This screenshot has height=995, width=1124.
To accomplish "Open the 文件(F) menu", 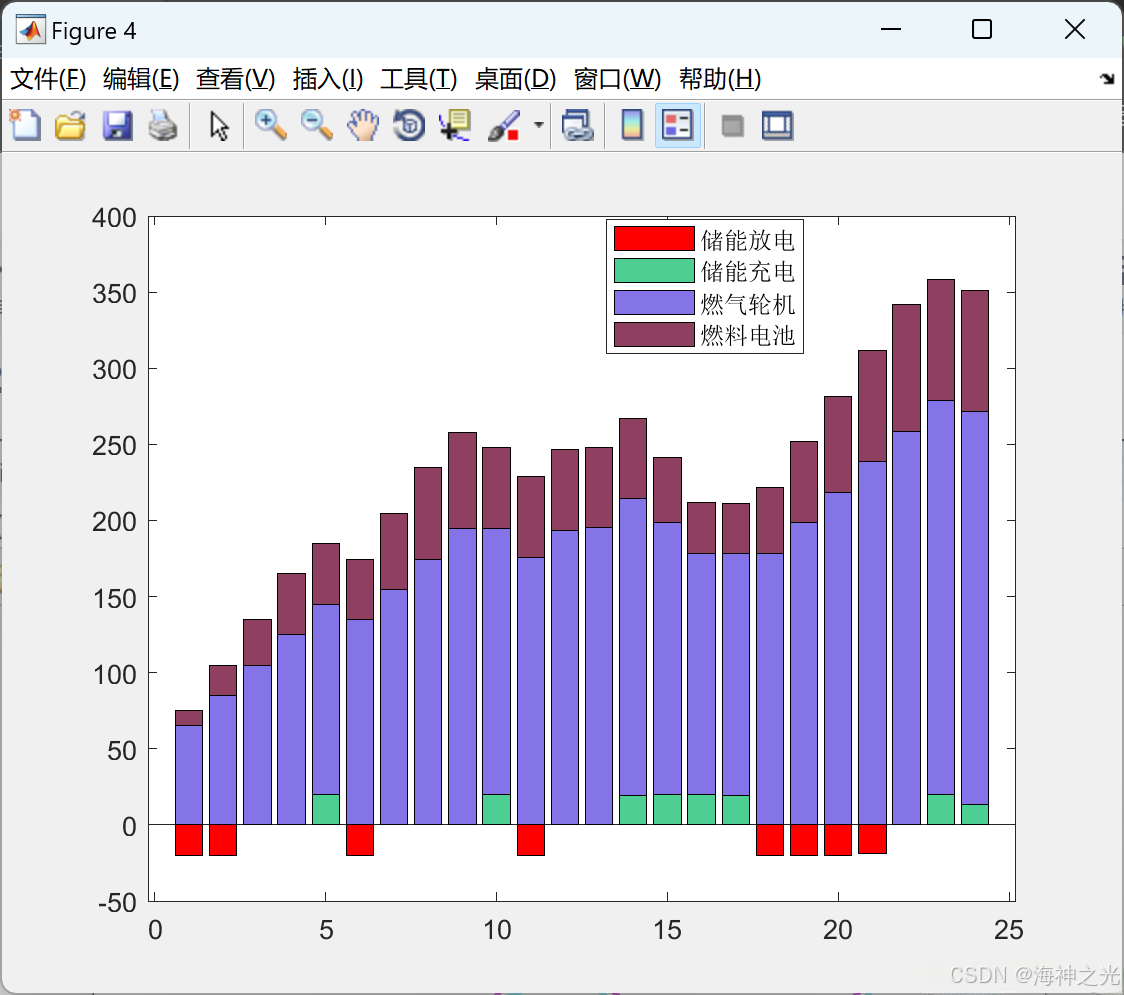I will pyautogui.click(x=48, y=78).
